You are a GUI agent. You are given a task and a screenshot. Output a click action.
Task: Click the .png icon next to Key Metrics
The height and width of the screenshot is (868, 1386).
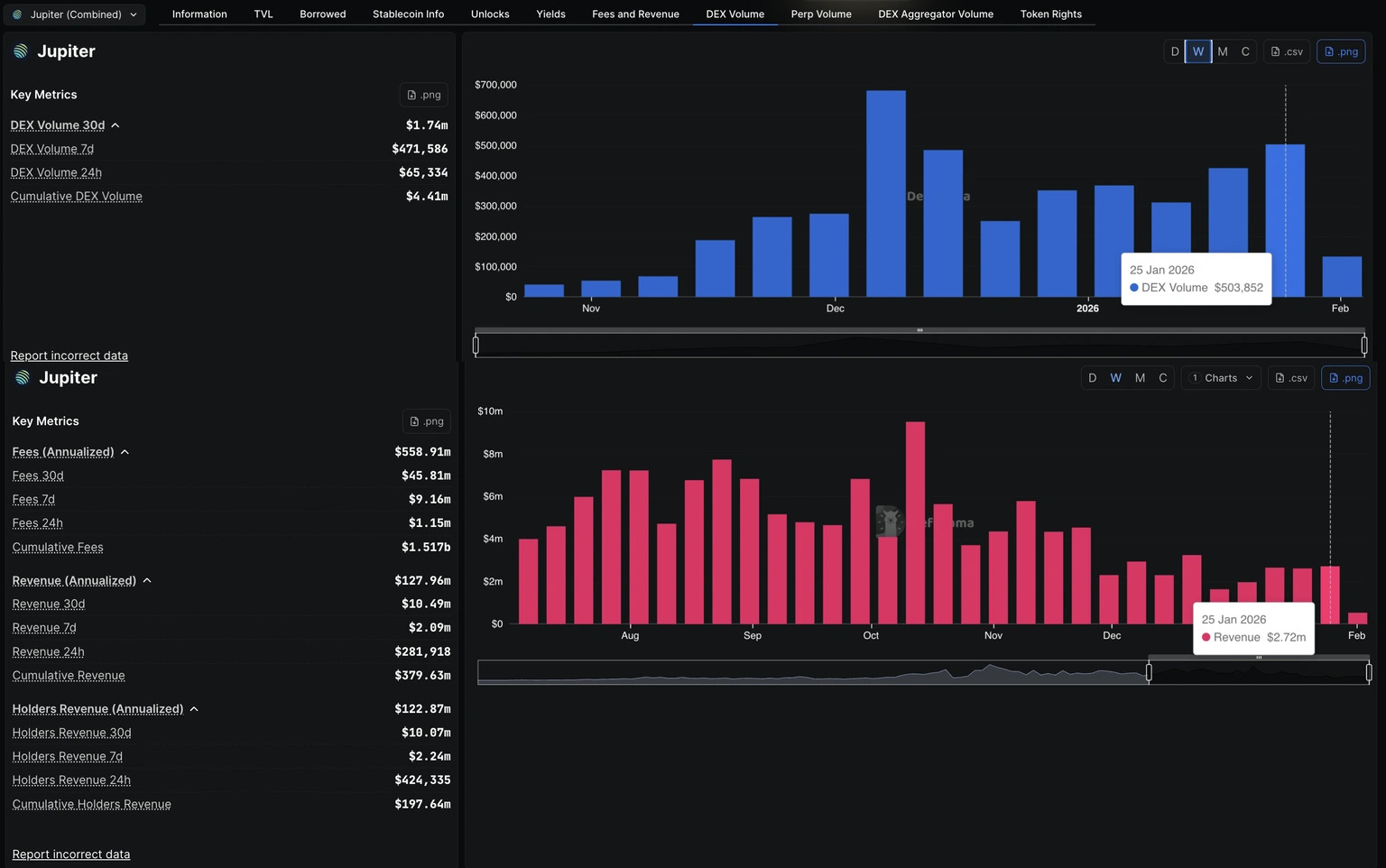(423, 94)
